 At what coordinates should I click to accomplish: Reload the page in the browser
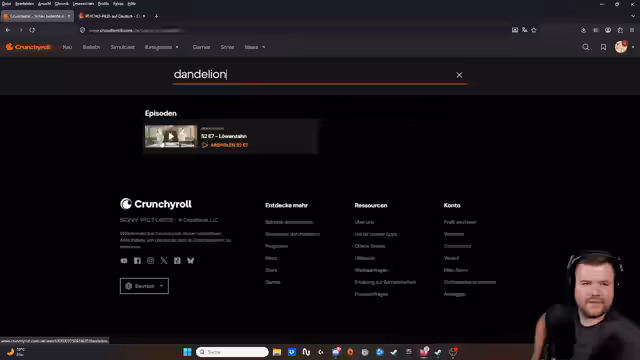click(32, 30)
